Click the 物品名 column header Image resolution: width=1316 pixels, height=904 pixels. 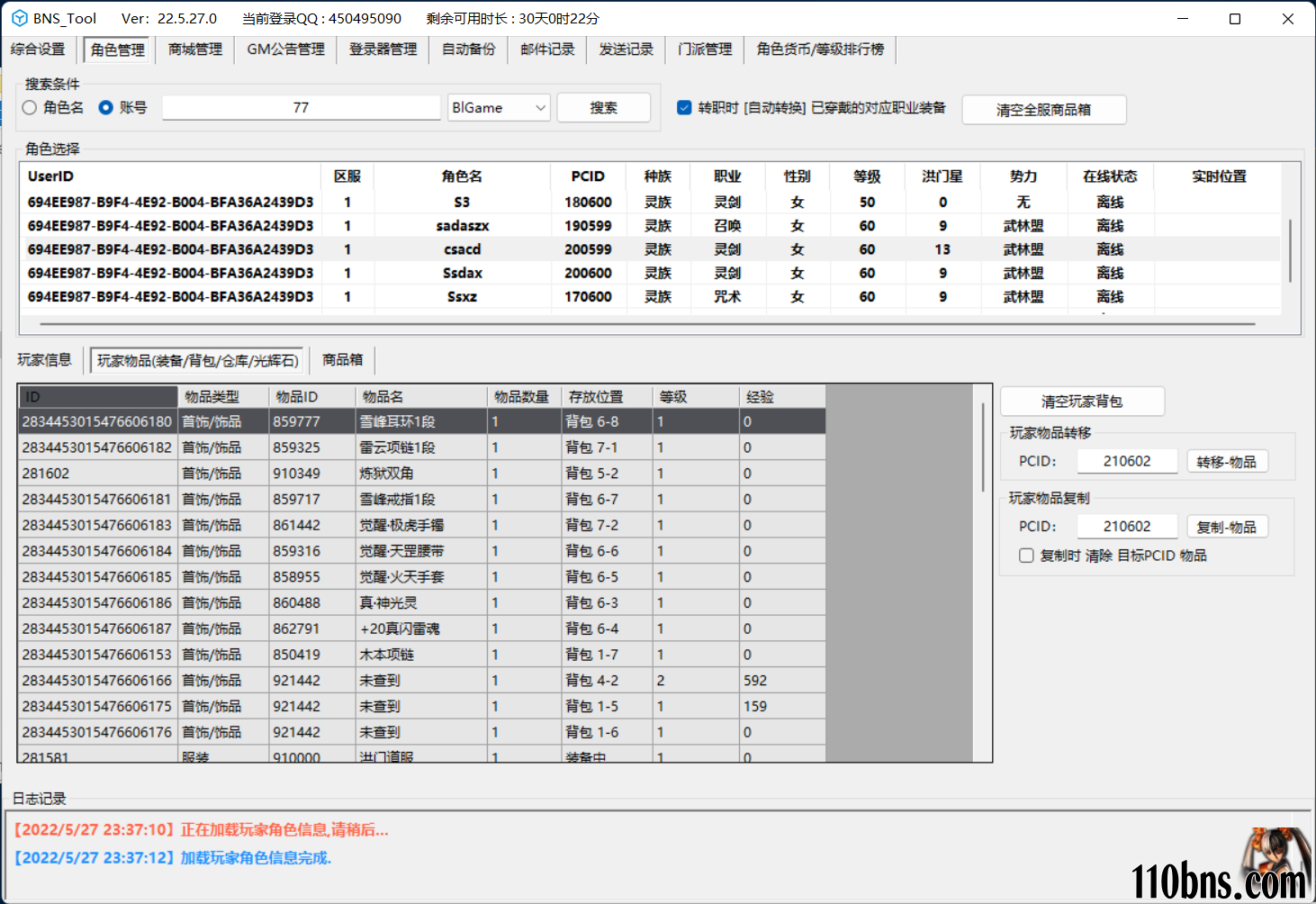422,397
